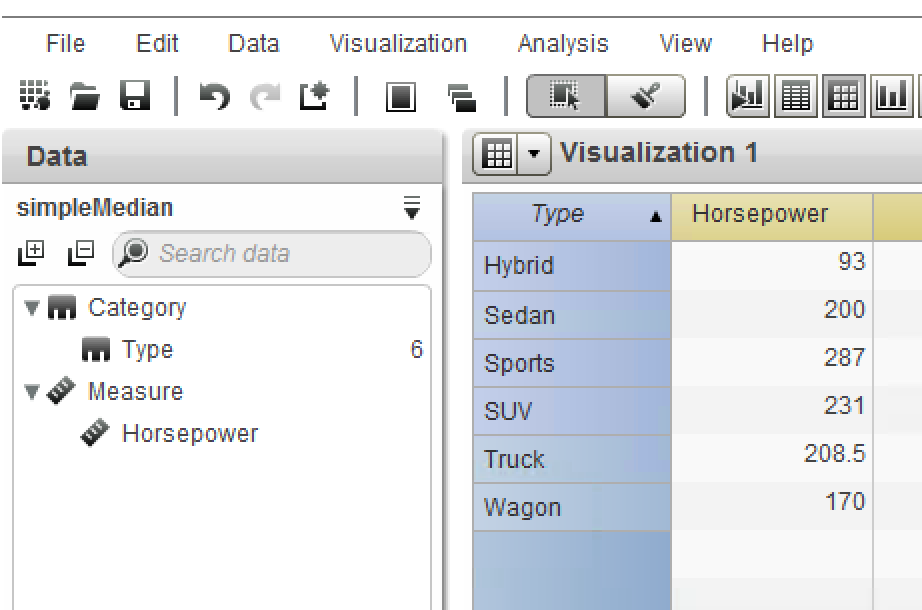This screenshot has height=610, width=922.
Task: Toggle the crosstab visualization button
Action: [x=843, y=96]
